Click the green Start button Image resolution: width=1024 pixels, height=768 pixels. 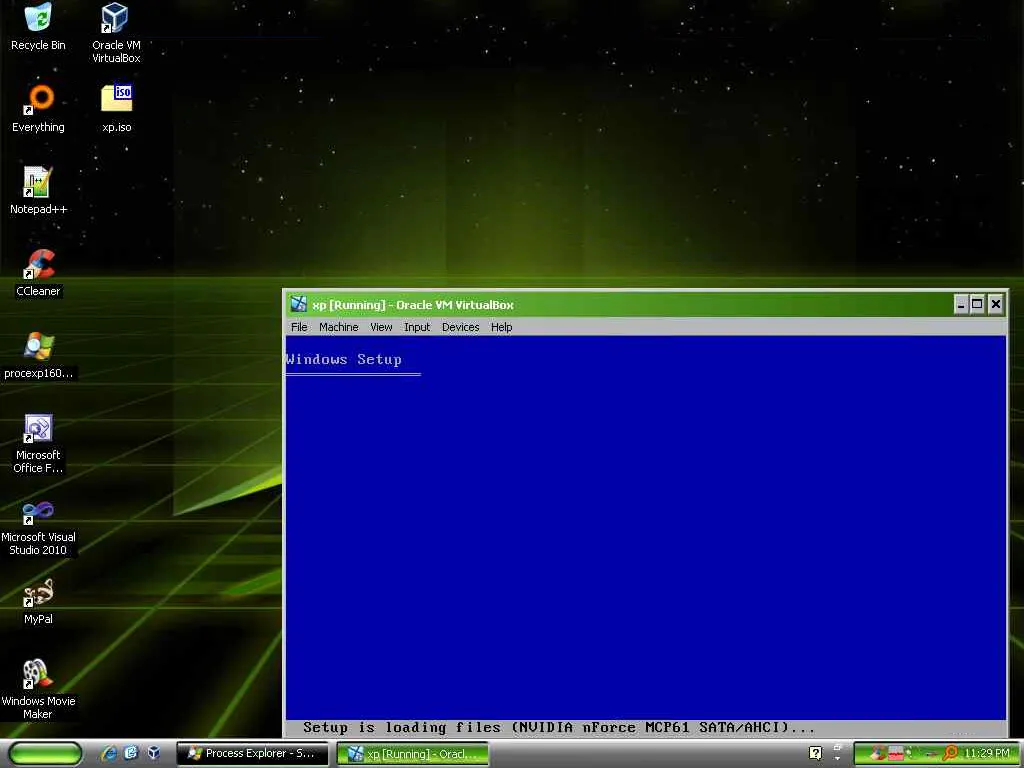(45, 753)
